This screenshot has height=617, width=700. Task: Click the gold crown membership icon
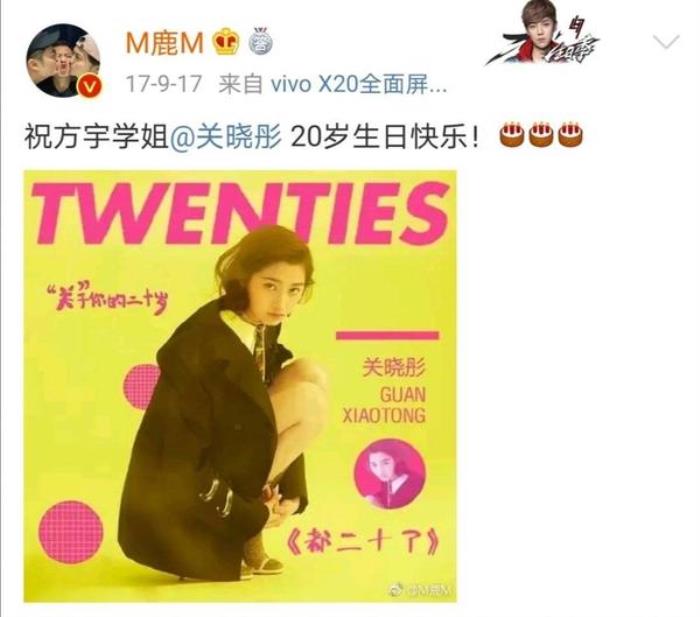tap(225, 42)
